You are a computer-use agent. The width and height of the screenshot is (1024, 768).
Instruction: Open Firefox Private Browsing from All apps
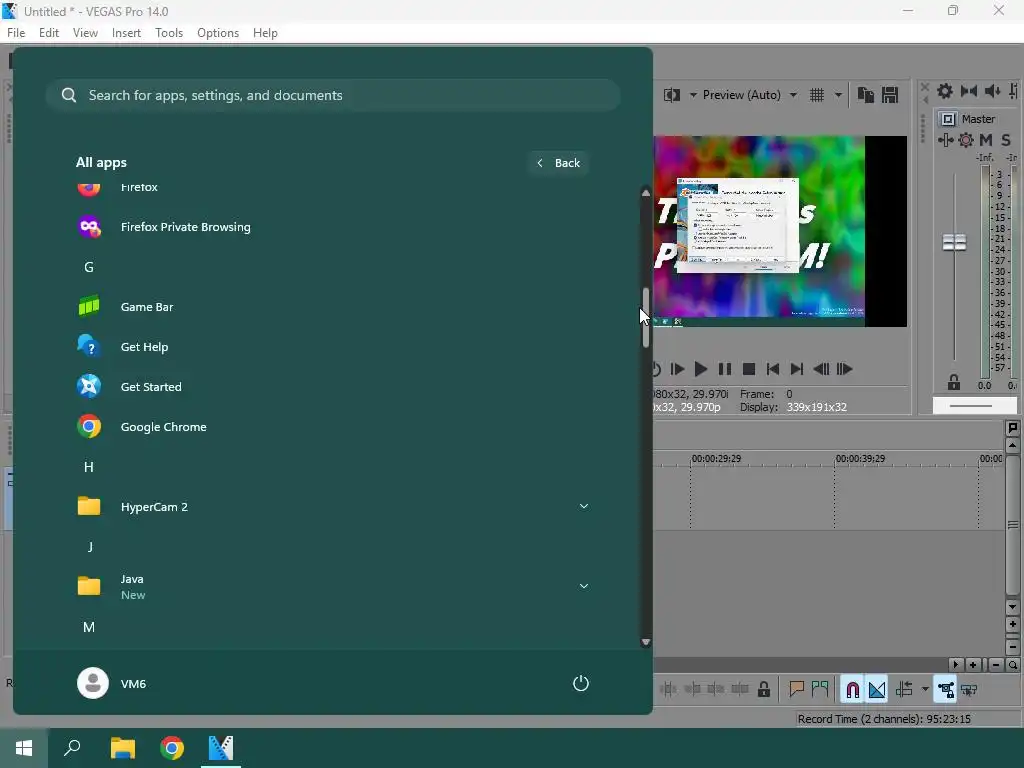(333, 227)
